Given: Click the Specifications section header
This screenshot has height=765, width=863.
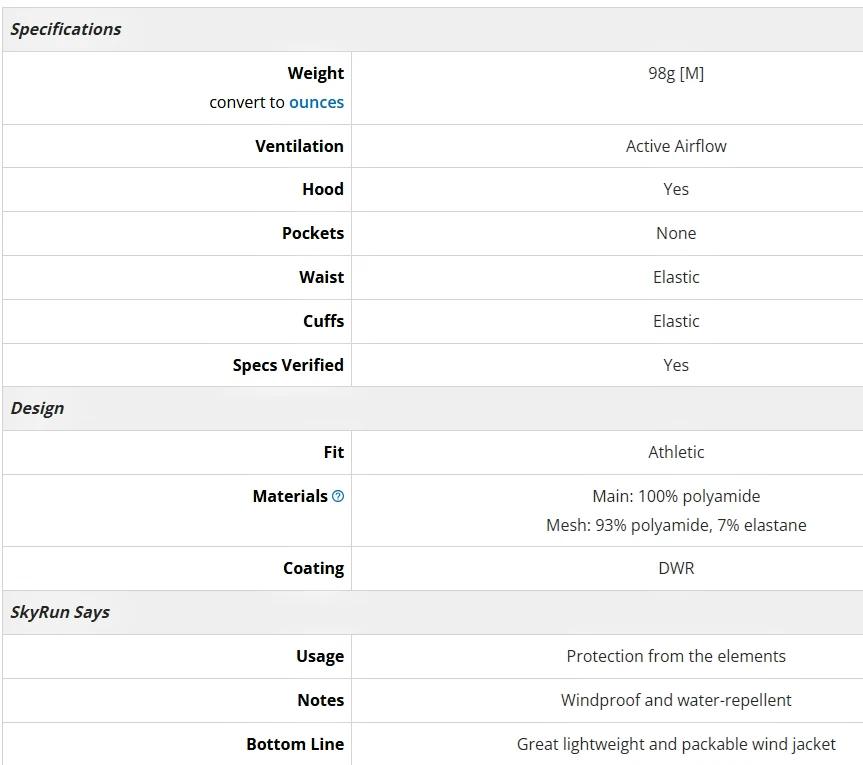Looking at the screenshot, I should (66, 29).
